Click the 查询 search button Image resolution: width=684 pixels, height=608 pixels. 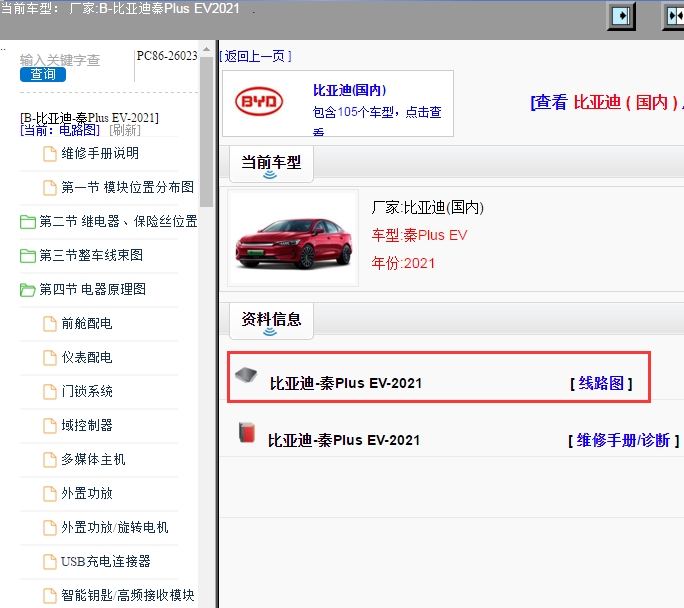tap(43, 75)
